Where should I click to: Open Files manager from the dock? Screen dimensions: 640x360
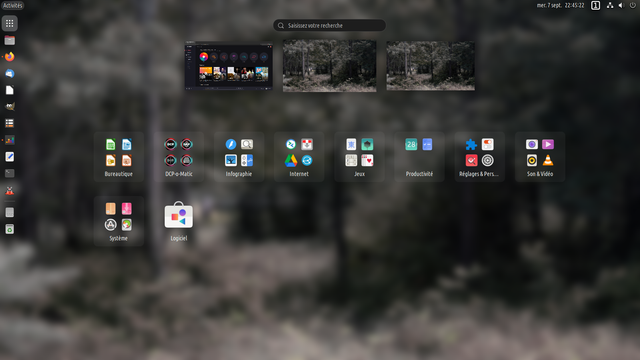pos(9,40)
